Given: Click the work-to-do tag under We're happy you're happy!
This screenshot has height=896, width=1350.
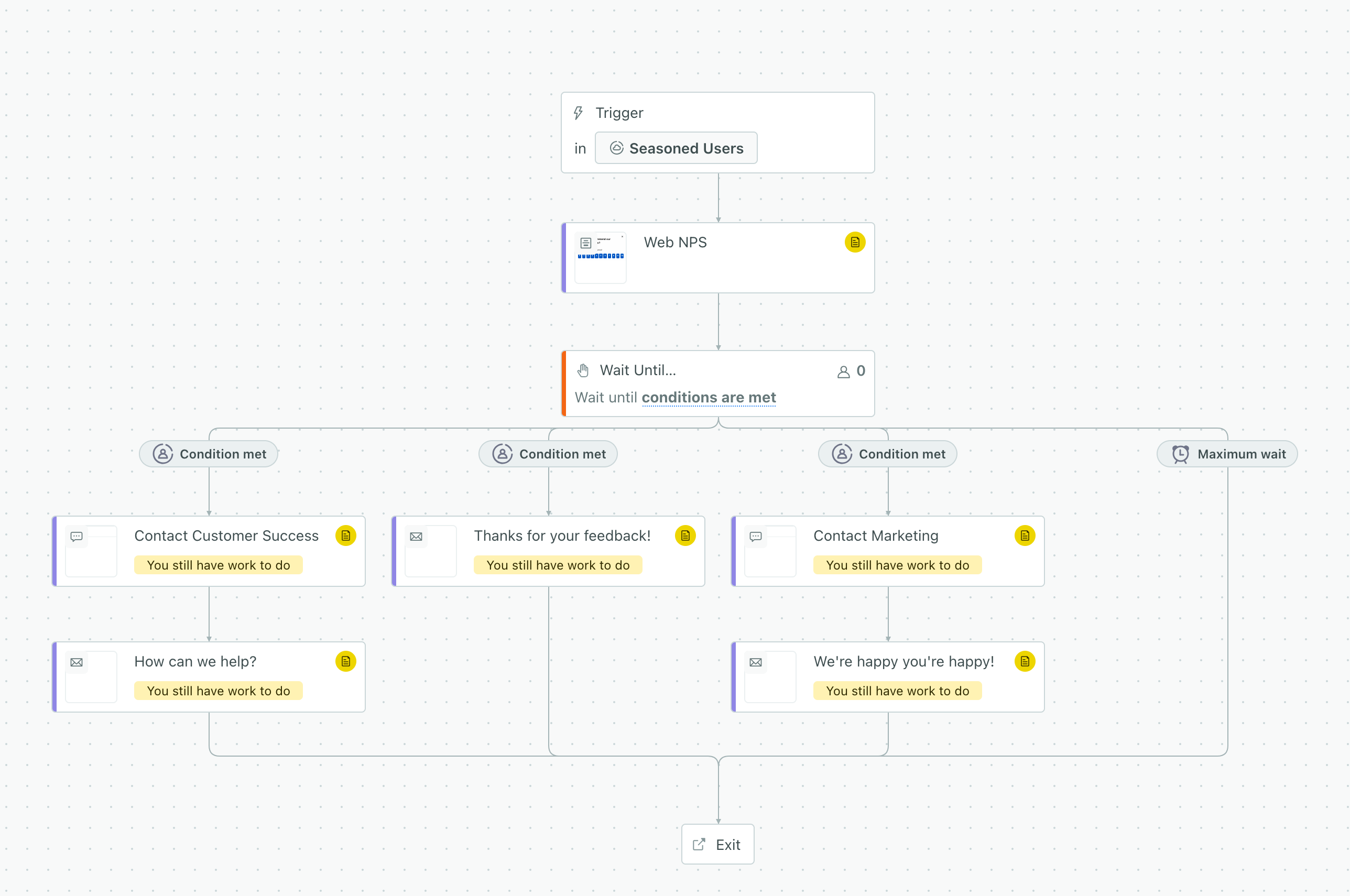Looking at the screenshot, I should click(897, 690).
